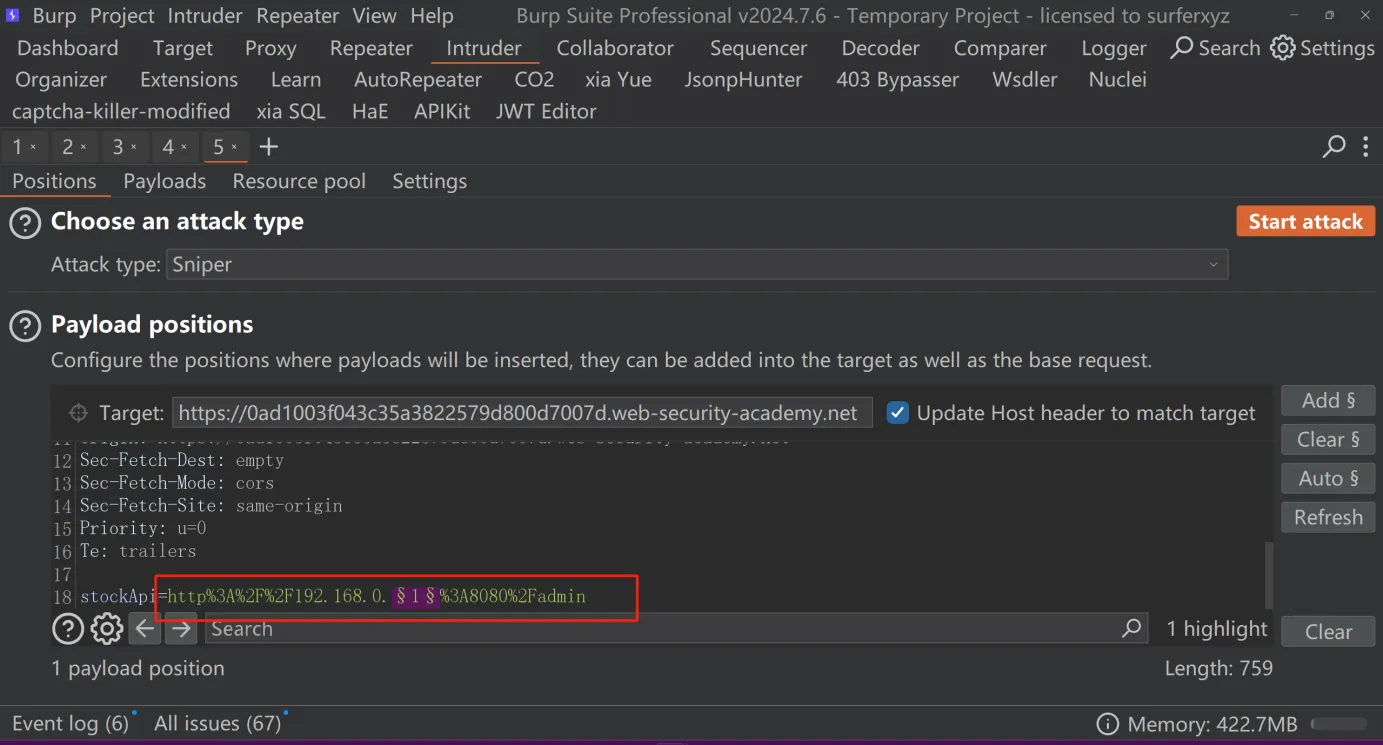Switch to the Decoder tab

881,48
